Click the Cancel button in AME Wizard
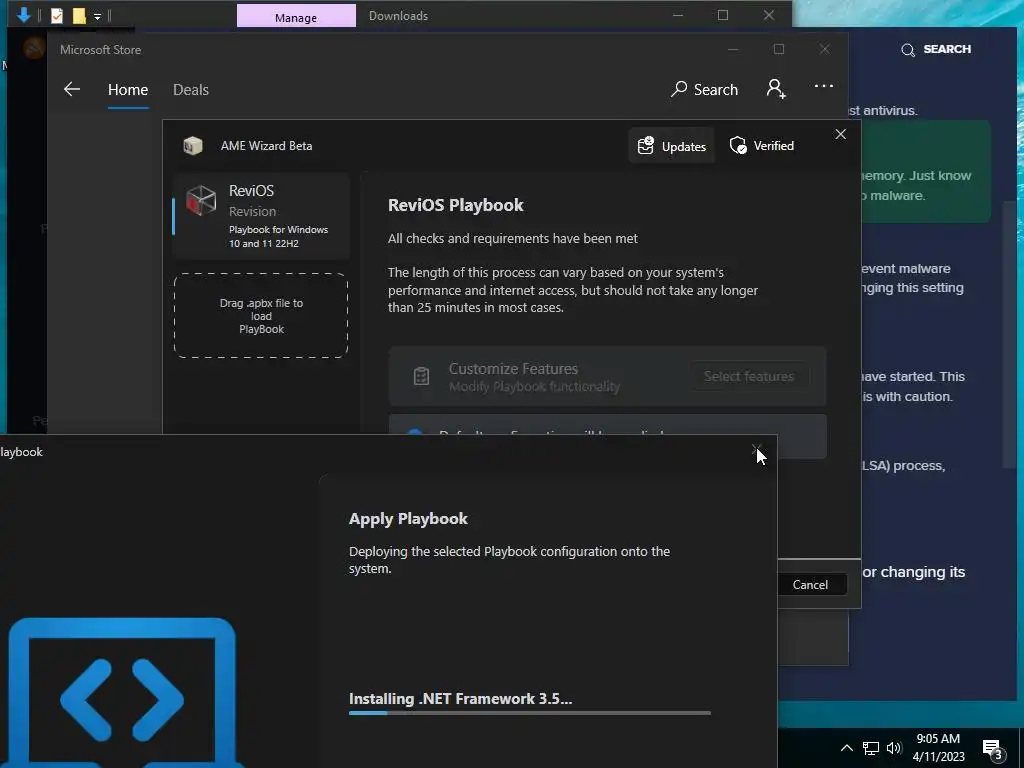Viewport: 1024px width, 768px height. (810, 584)
